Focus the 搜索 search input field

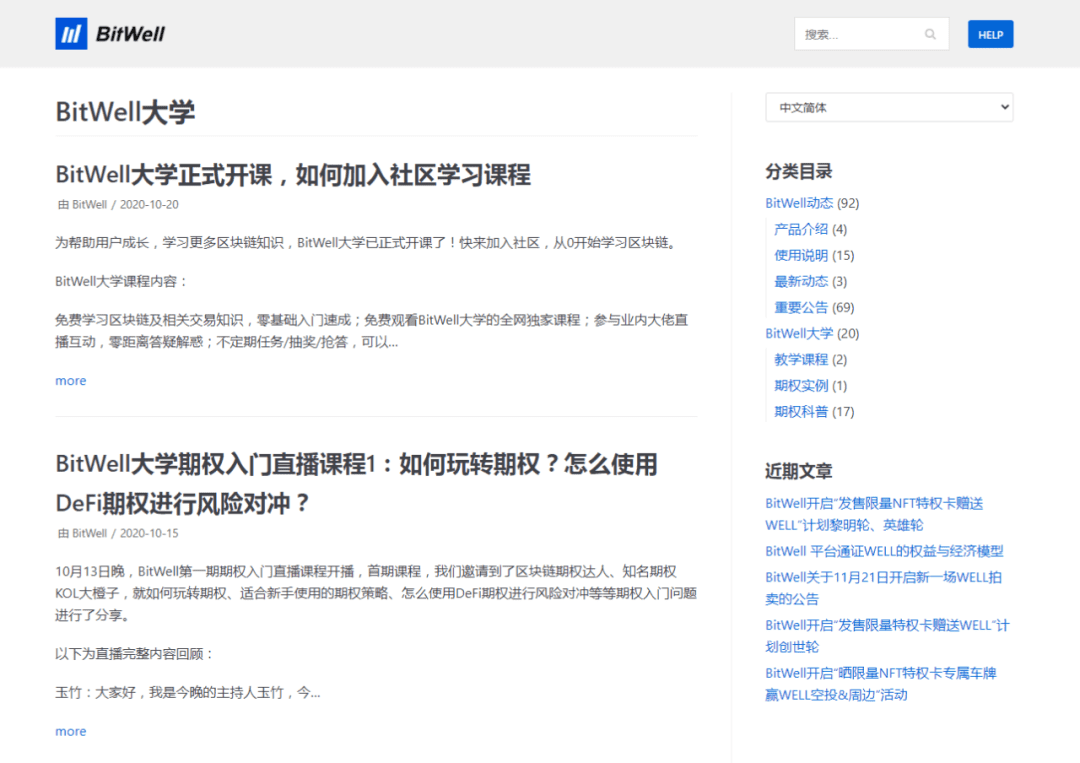[x=871, y=34]
